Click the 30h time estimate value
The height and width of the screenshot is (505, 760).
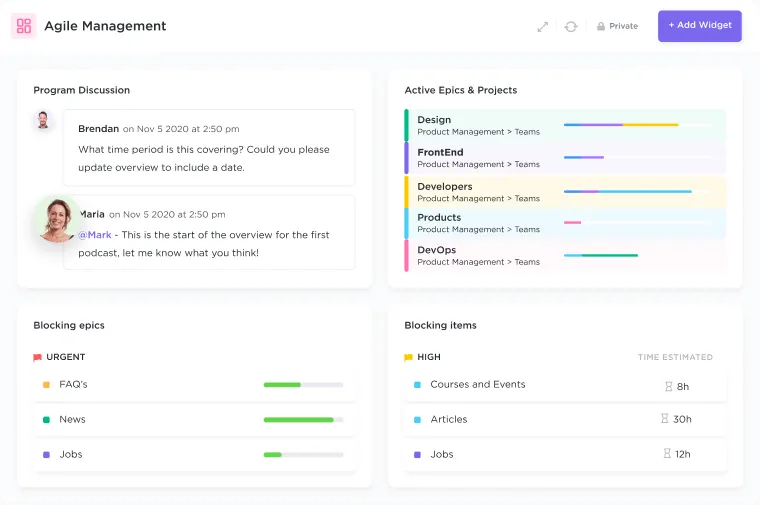click(x=682, y=419)
